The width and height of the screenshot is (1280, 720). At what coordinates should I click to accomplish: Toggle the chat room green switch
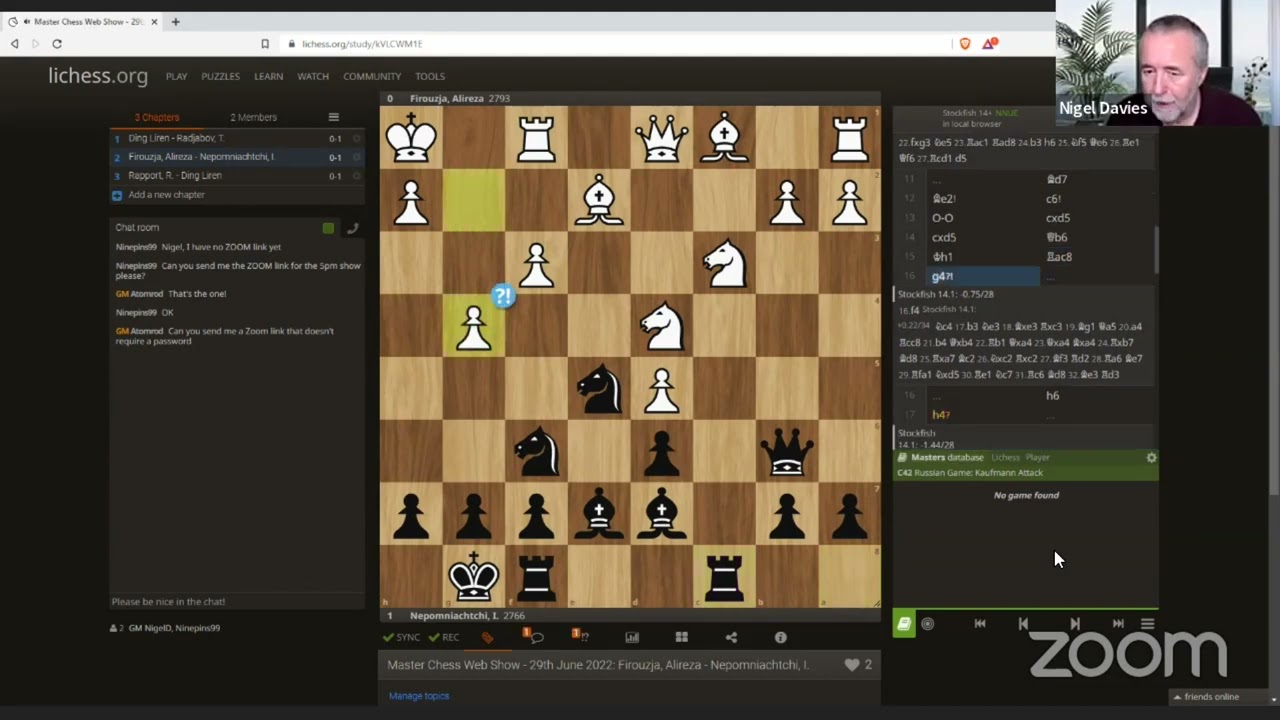pyautogui.click(x=328, y=228)
